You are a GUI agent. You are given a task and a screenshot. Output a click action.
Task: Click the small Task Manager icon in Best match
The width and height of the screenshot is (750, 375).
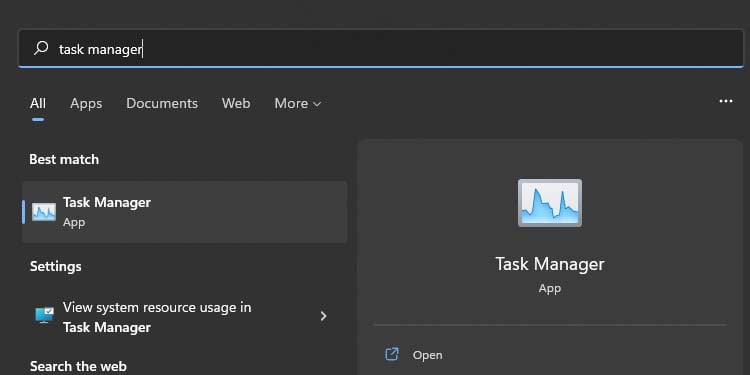pyautogui.click(x=44, y=212)
